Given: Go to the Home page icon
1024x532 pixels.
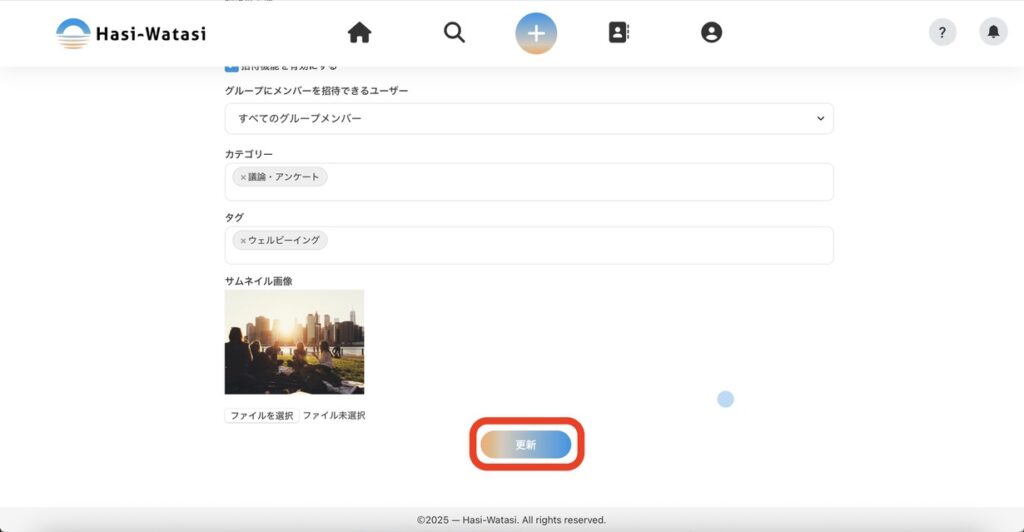Looking at the screenshot, I should [x=359, y=33].
